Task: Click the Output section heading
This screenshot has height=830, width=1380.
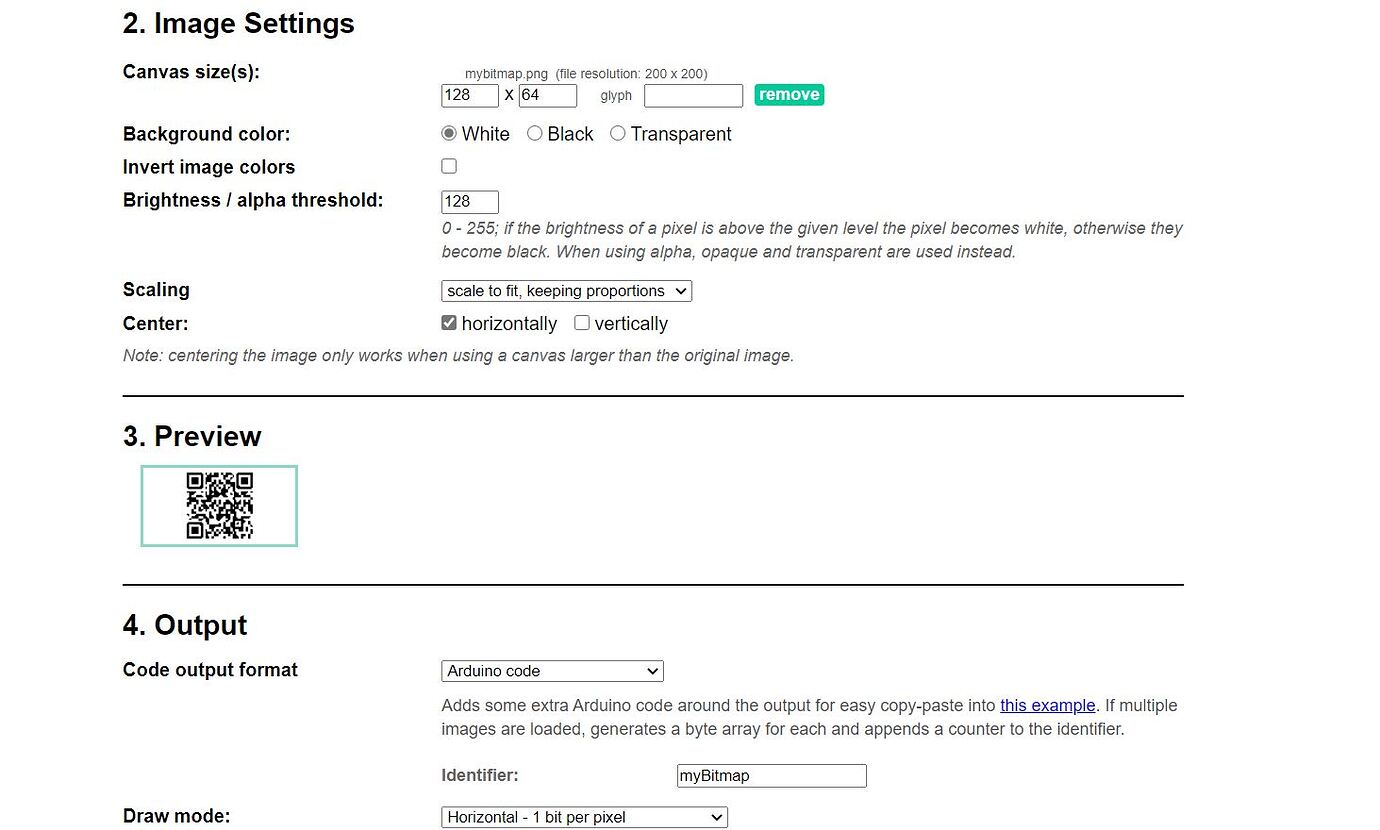Action: 185,625
